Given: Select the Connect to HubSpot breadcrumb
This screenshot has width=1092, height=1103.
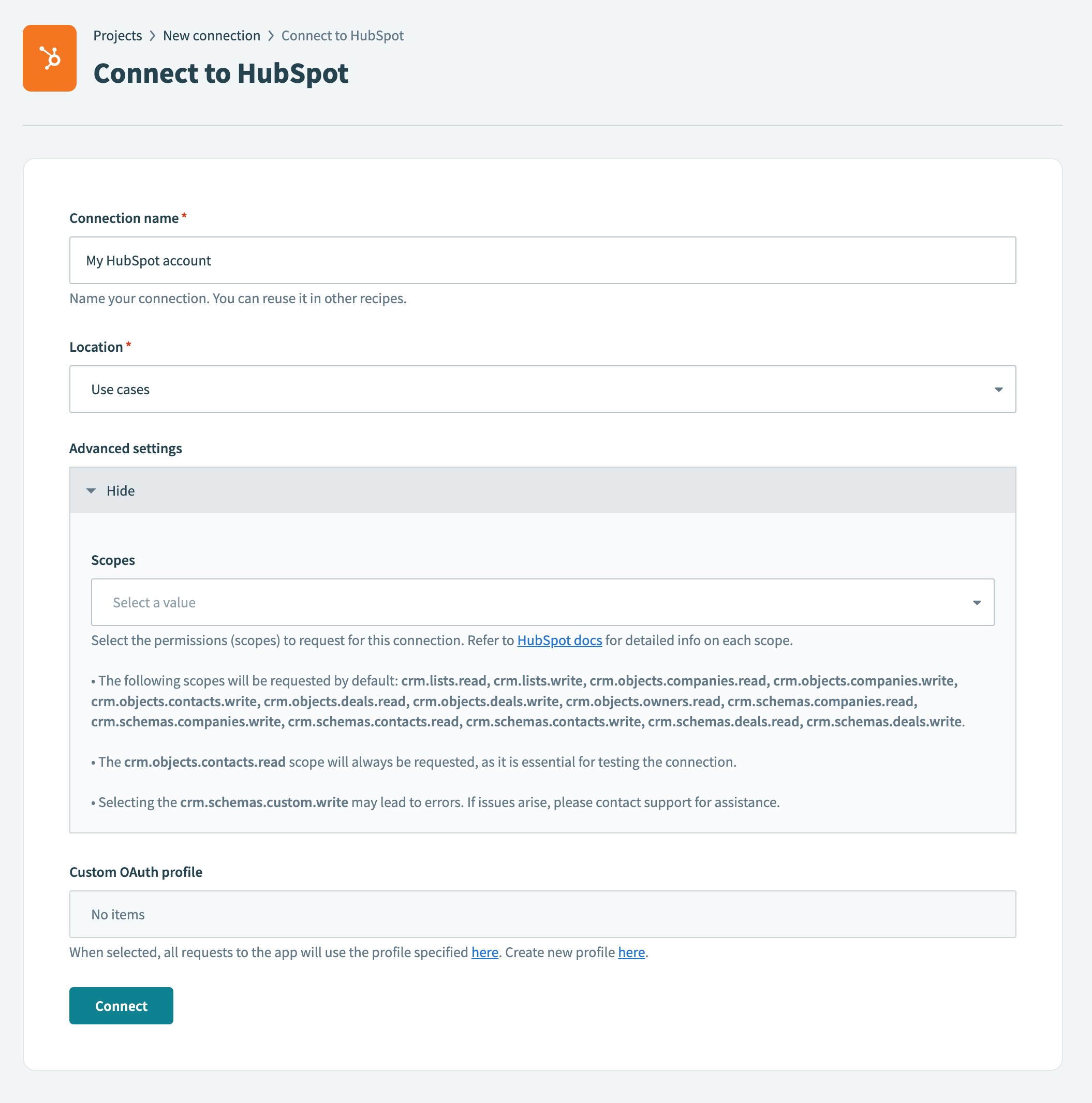Looking at the screenshot, I should [x=342, y=35].
